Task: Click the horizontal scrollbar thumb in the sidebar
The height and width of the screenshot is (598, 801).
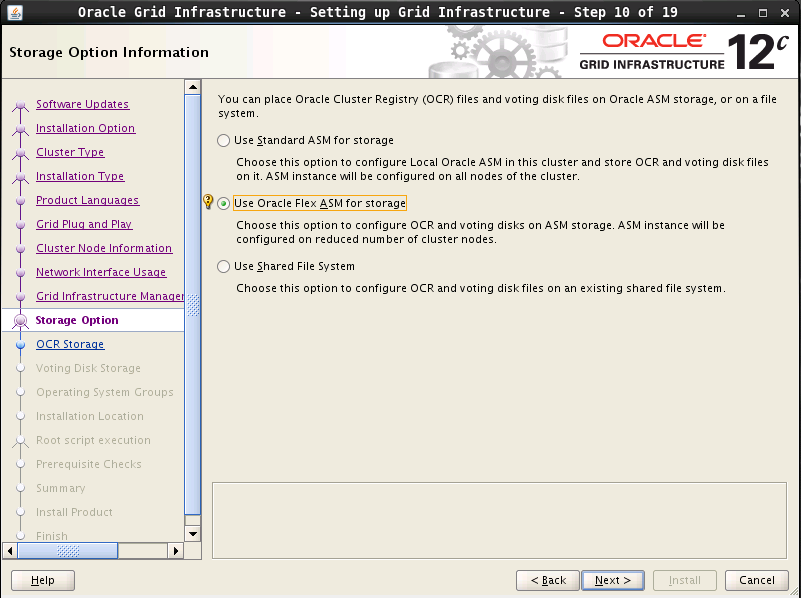Action: coord(68,550)
